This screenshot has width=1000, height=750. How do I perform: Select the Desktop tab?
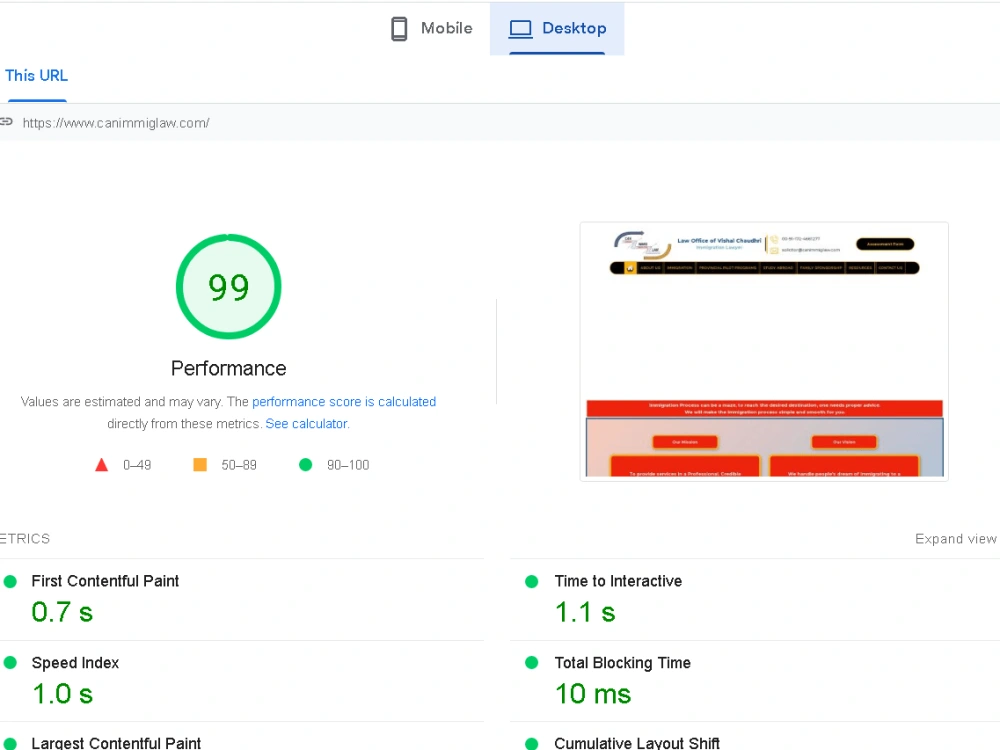(x=557, y=29)
